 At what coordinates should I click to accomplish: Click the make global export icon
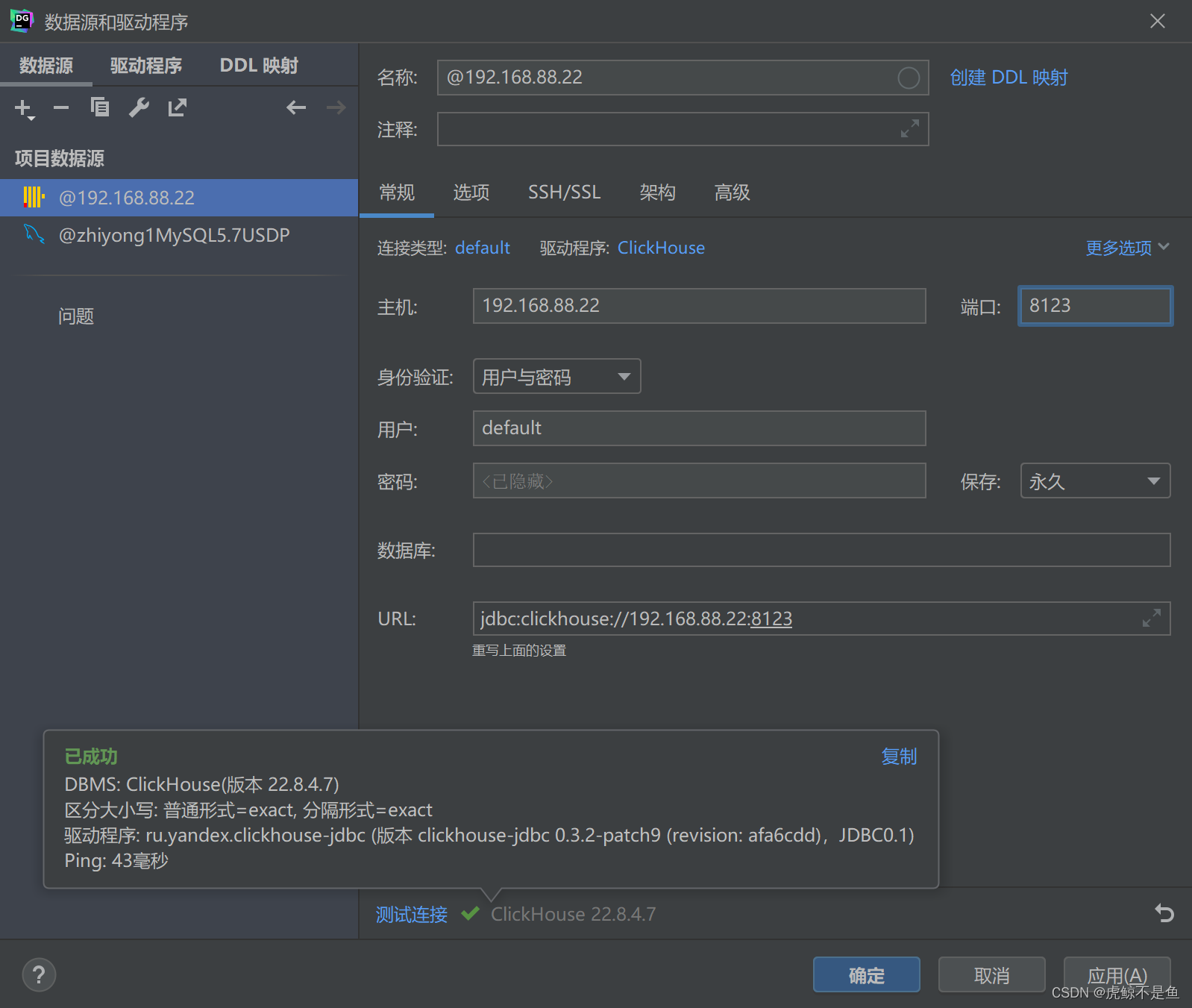178,108
